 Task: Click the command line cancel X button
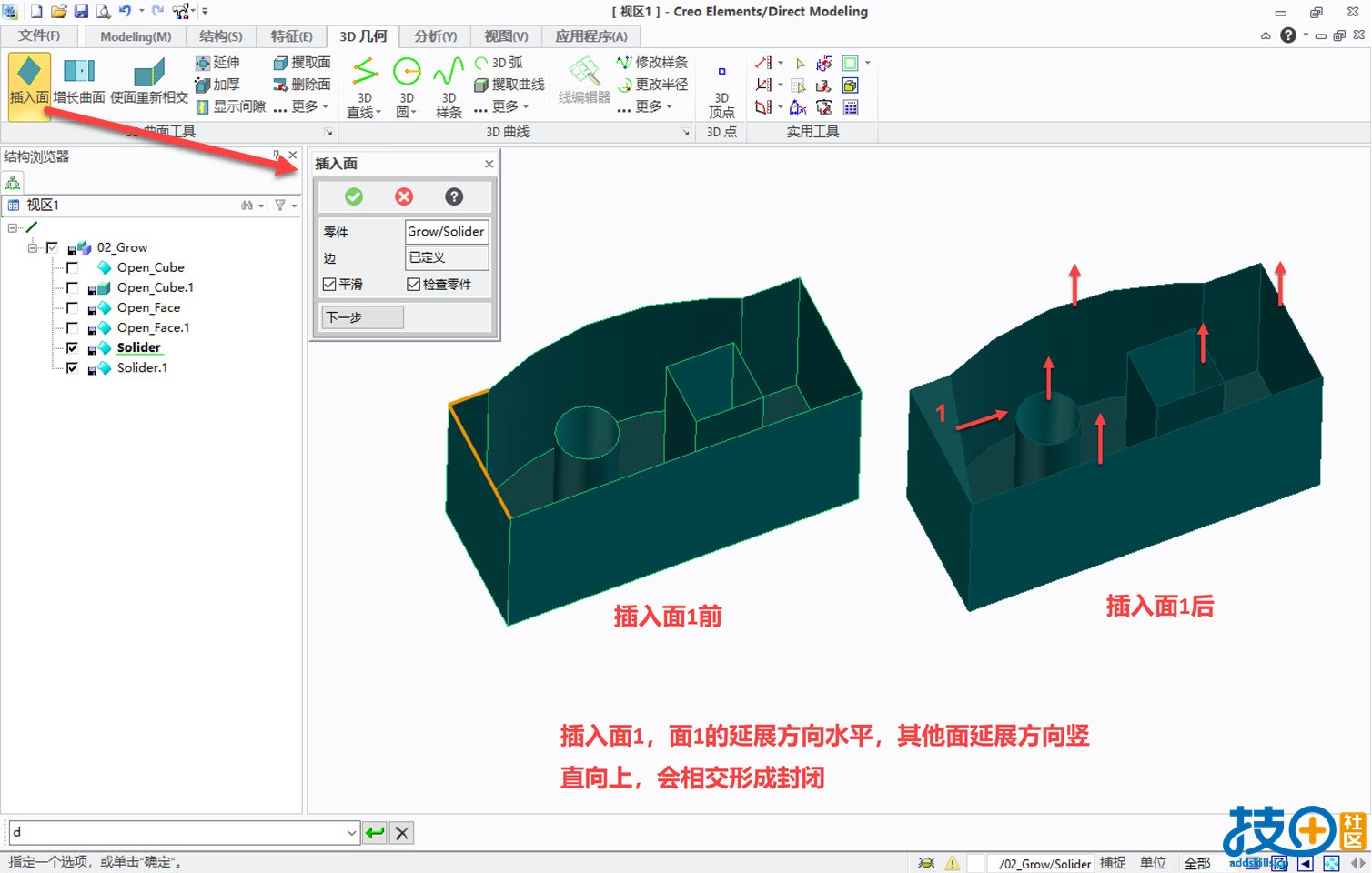(x=402, y=832)
